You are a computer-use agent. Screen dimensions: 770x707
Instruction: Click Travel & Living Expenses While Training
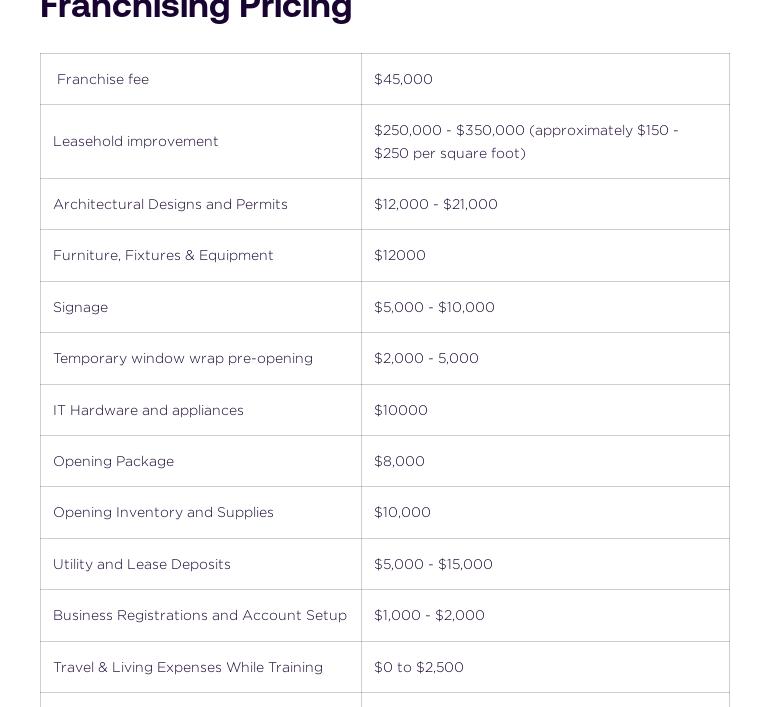[188, 667]
